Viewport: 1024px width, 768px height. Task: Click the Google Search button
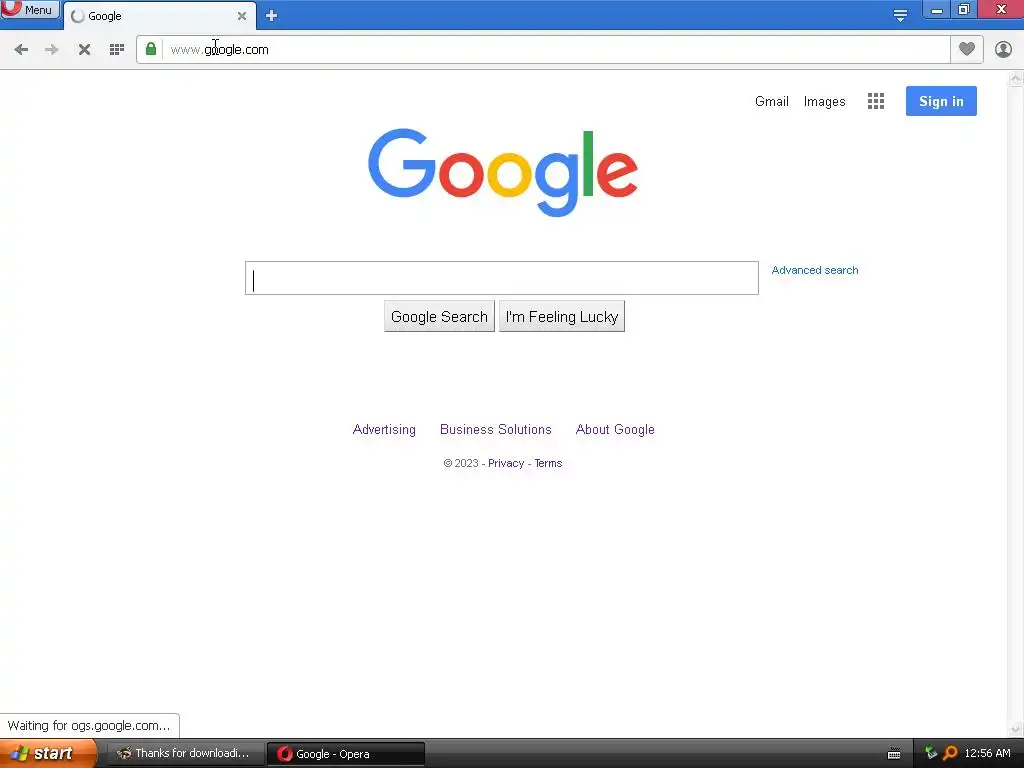[440, 317]
